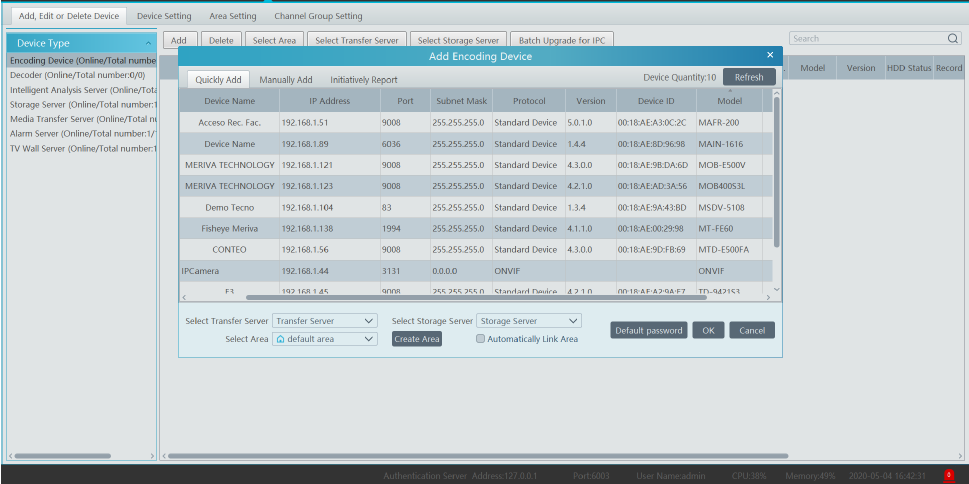Click device list scroll-right arrow
Screen dimensions: 969x484
click(767, 297)
